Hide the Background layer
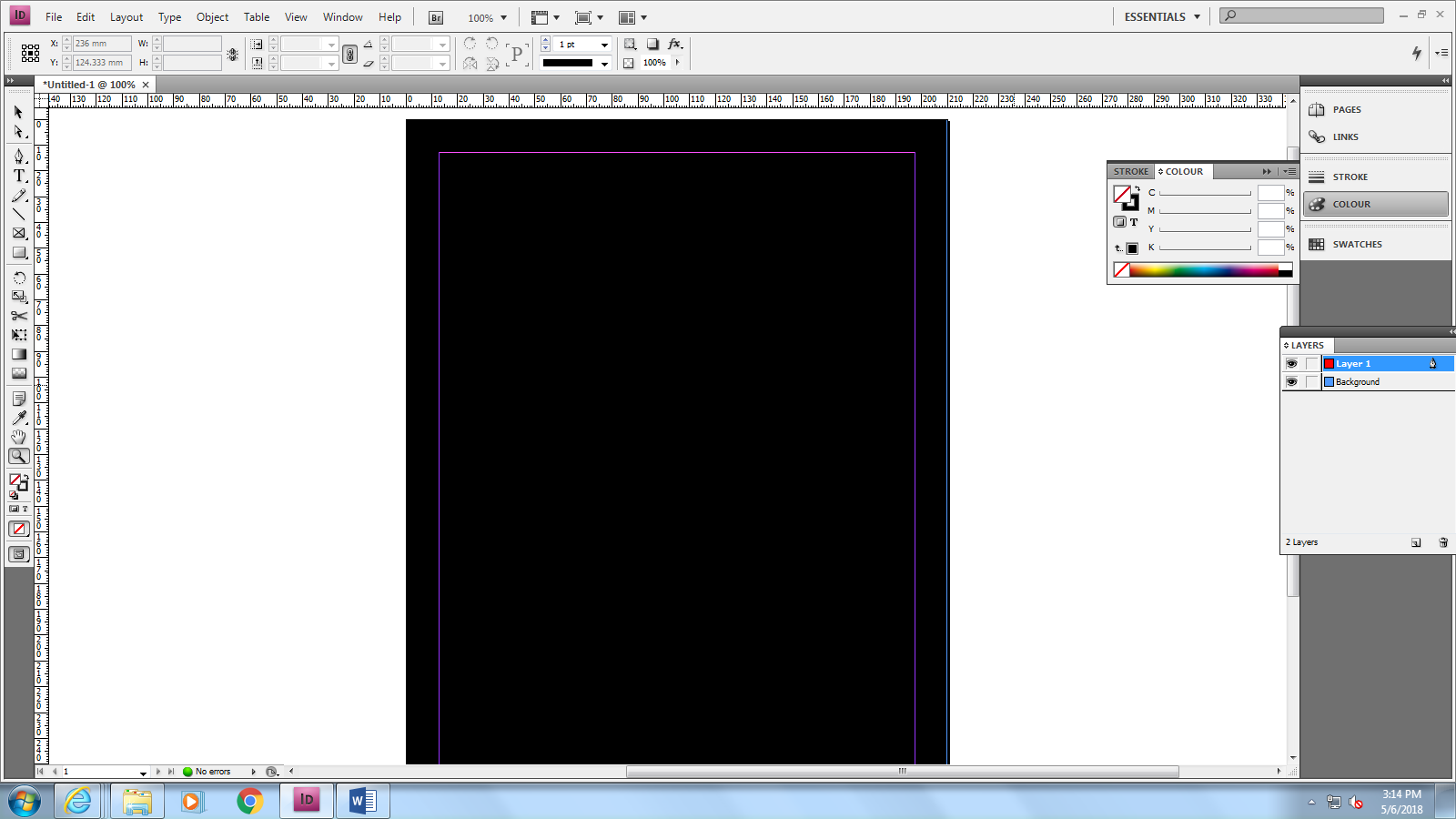The height and width of the screenshot is (819, 1456). click(1292, 381)
